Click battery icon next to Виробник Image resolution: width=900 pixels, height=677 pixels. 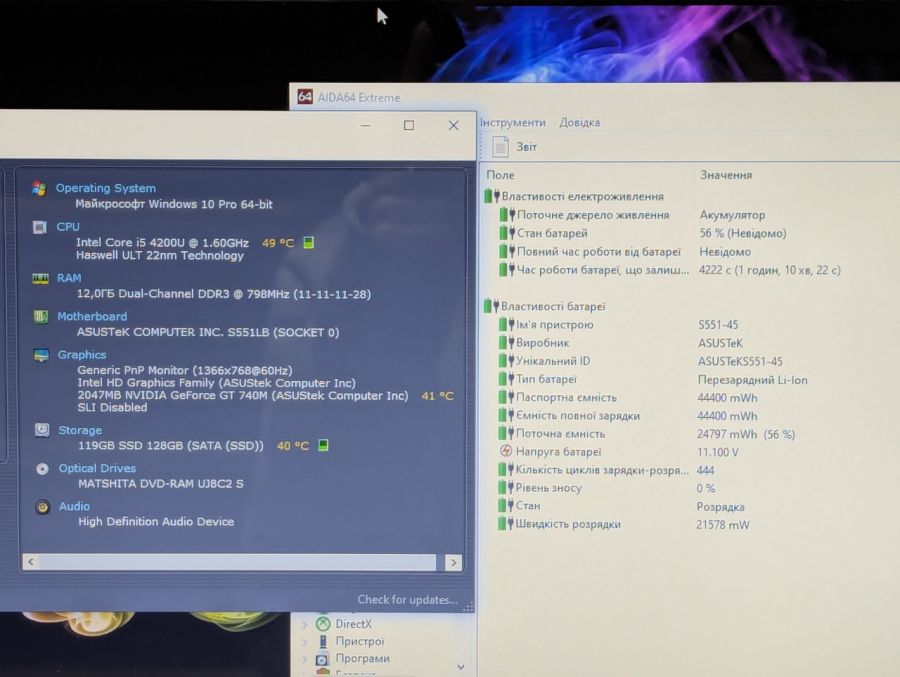click(x=506, y=343)
